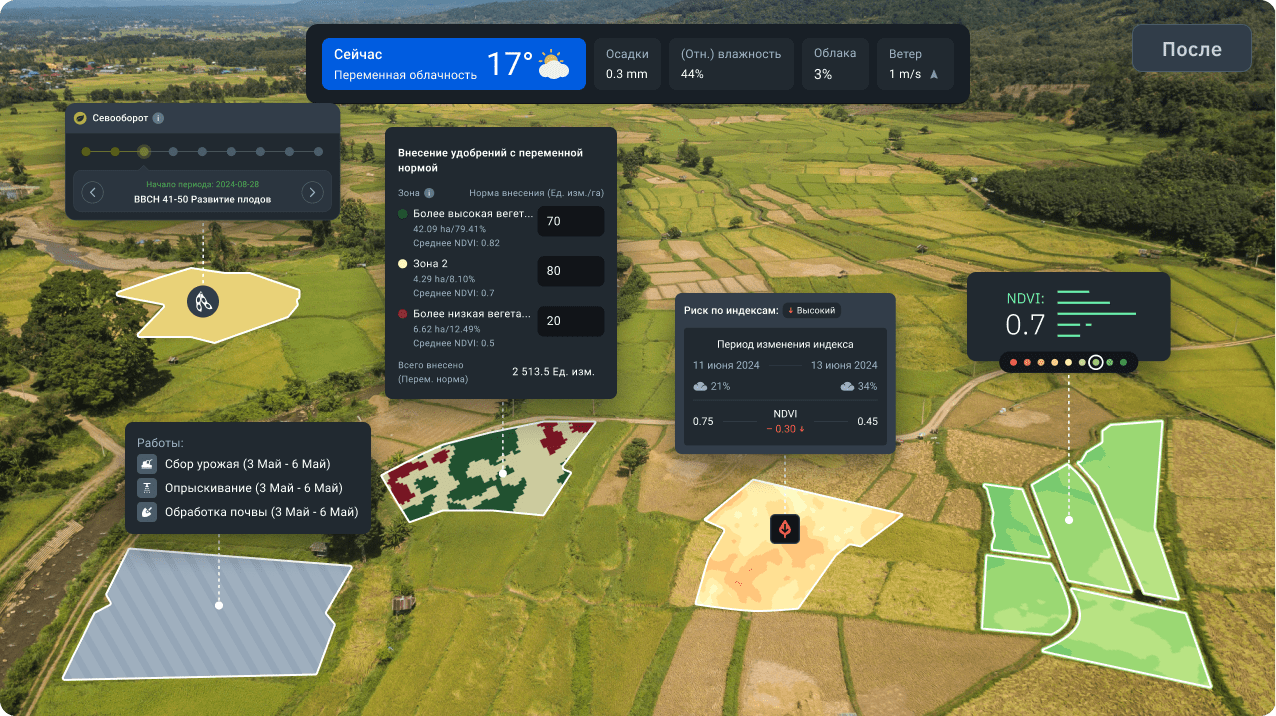
Task: Click the Осадки 0.3 mm tile
Action: pos(627,64)
